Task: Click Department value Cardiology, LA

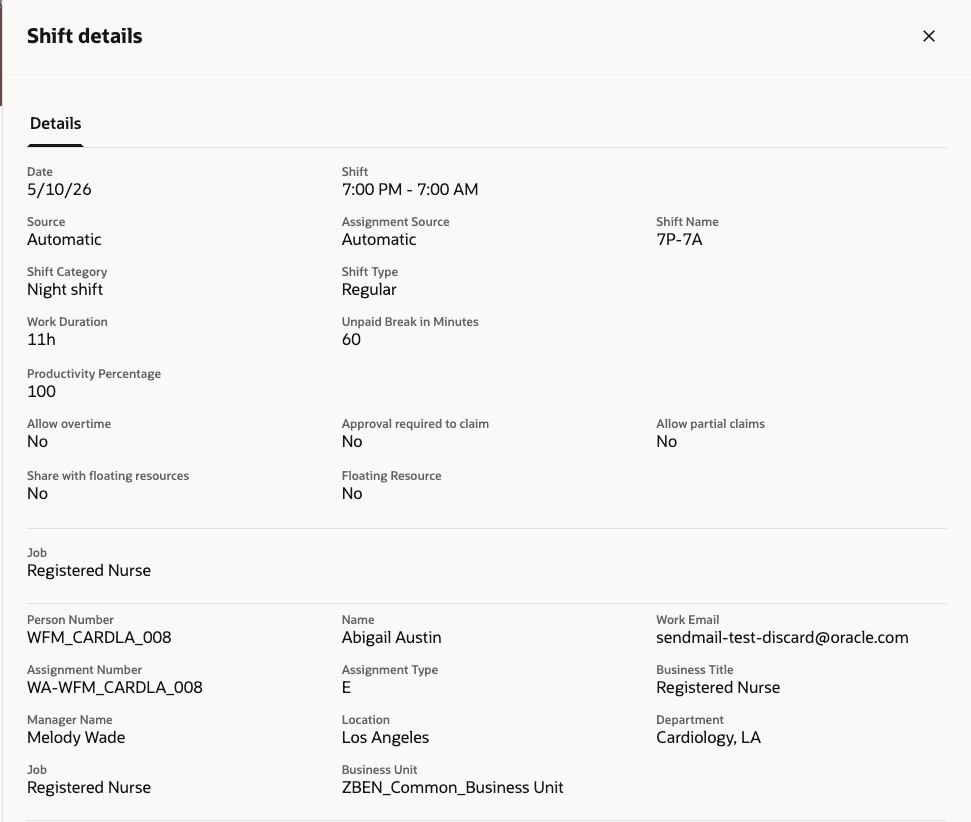Action: (x=708, y=738)
